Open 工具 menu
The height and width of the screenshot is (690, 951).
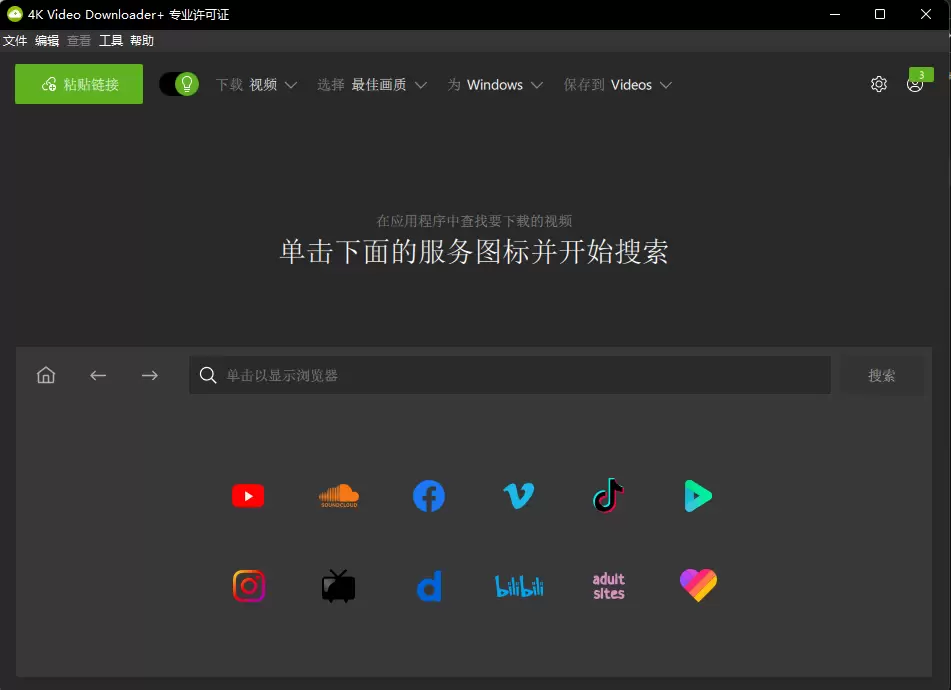tap(111, 41)
